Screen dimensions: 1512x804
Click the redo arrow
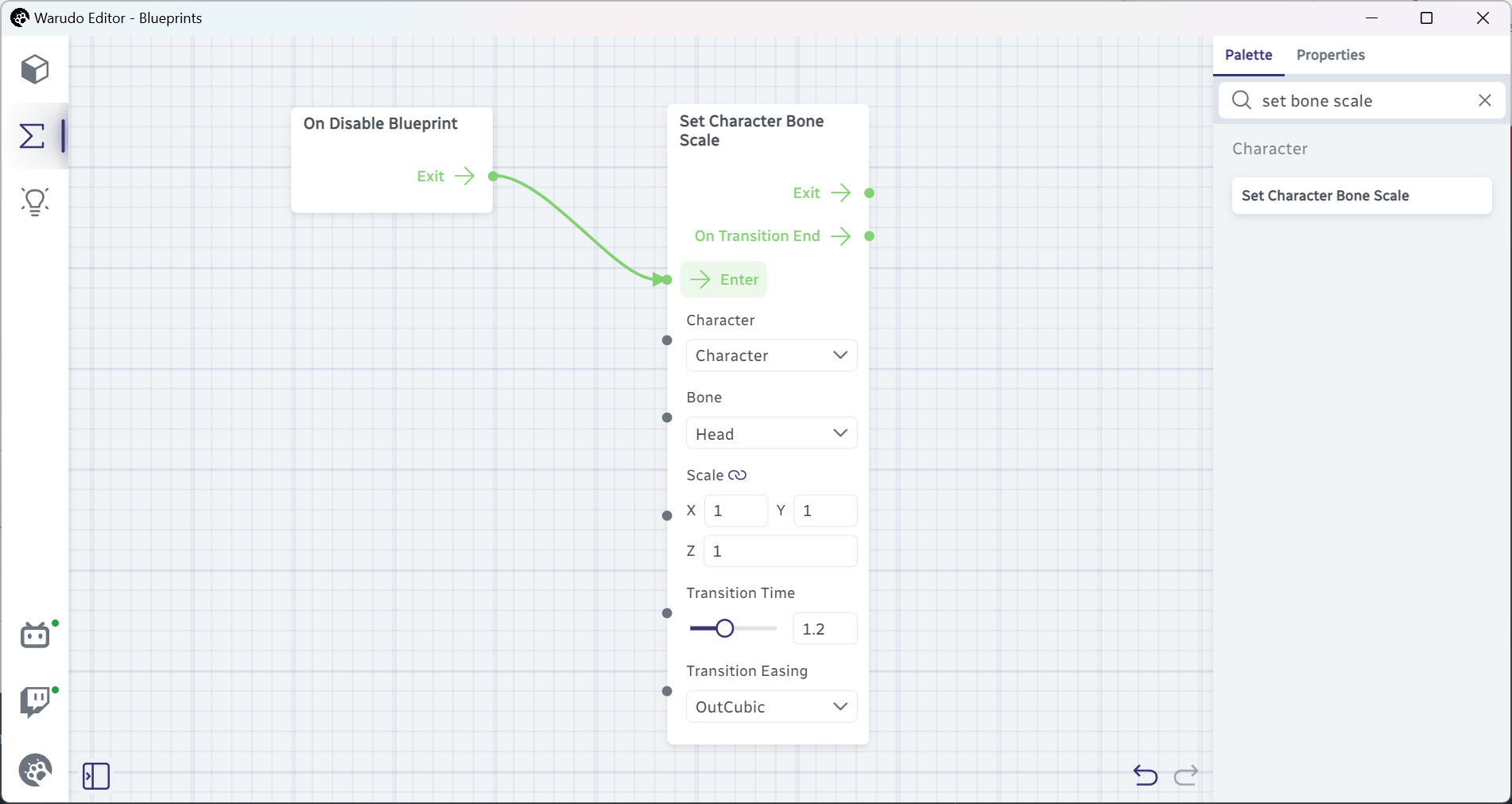point(1186,775)
